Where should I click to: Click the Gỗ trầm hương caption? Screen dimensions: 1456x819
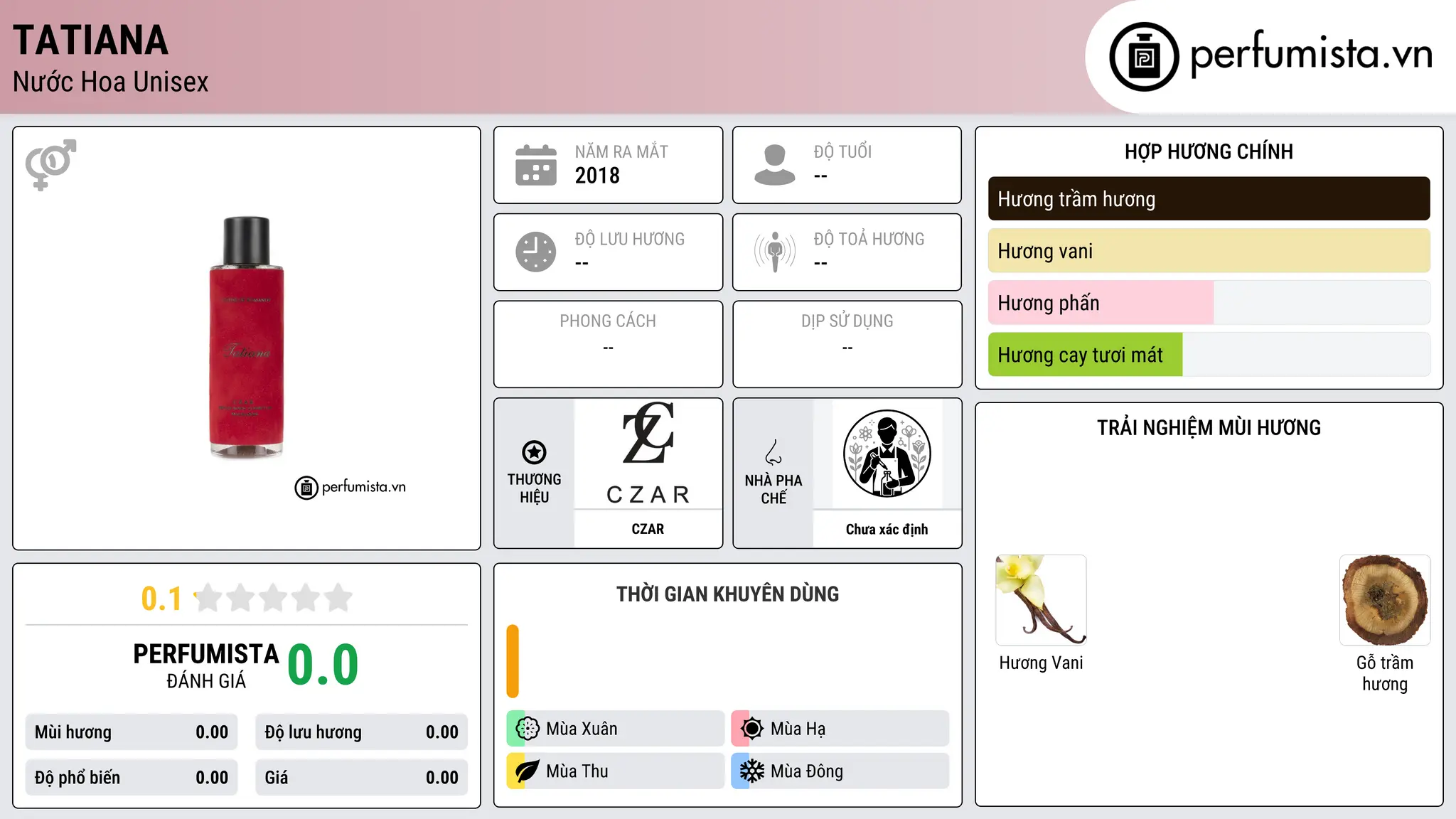tap(1385, 673)
